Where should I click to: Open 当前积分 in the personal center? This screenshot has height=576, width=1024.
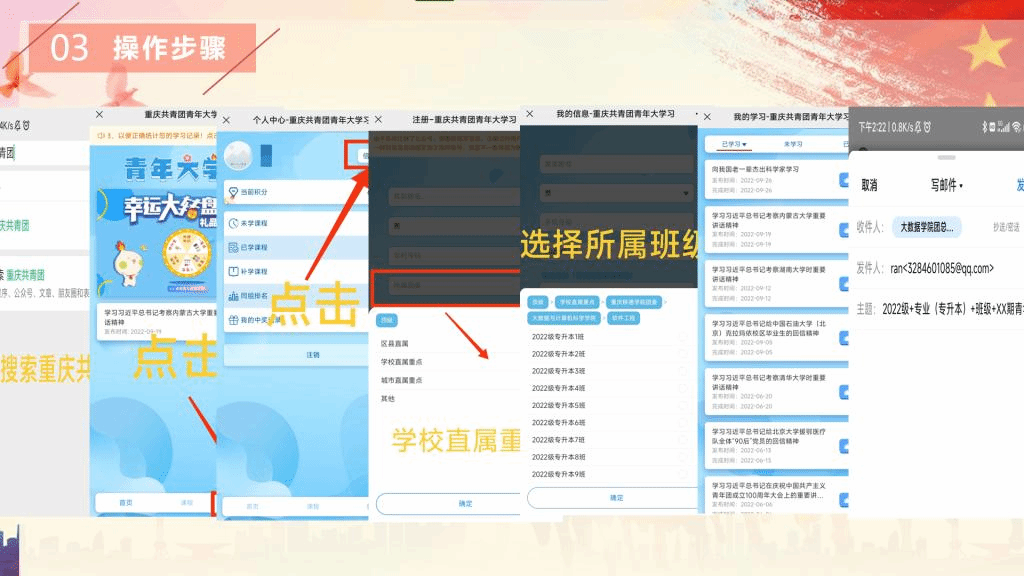(255, 192)
